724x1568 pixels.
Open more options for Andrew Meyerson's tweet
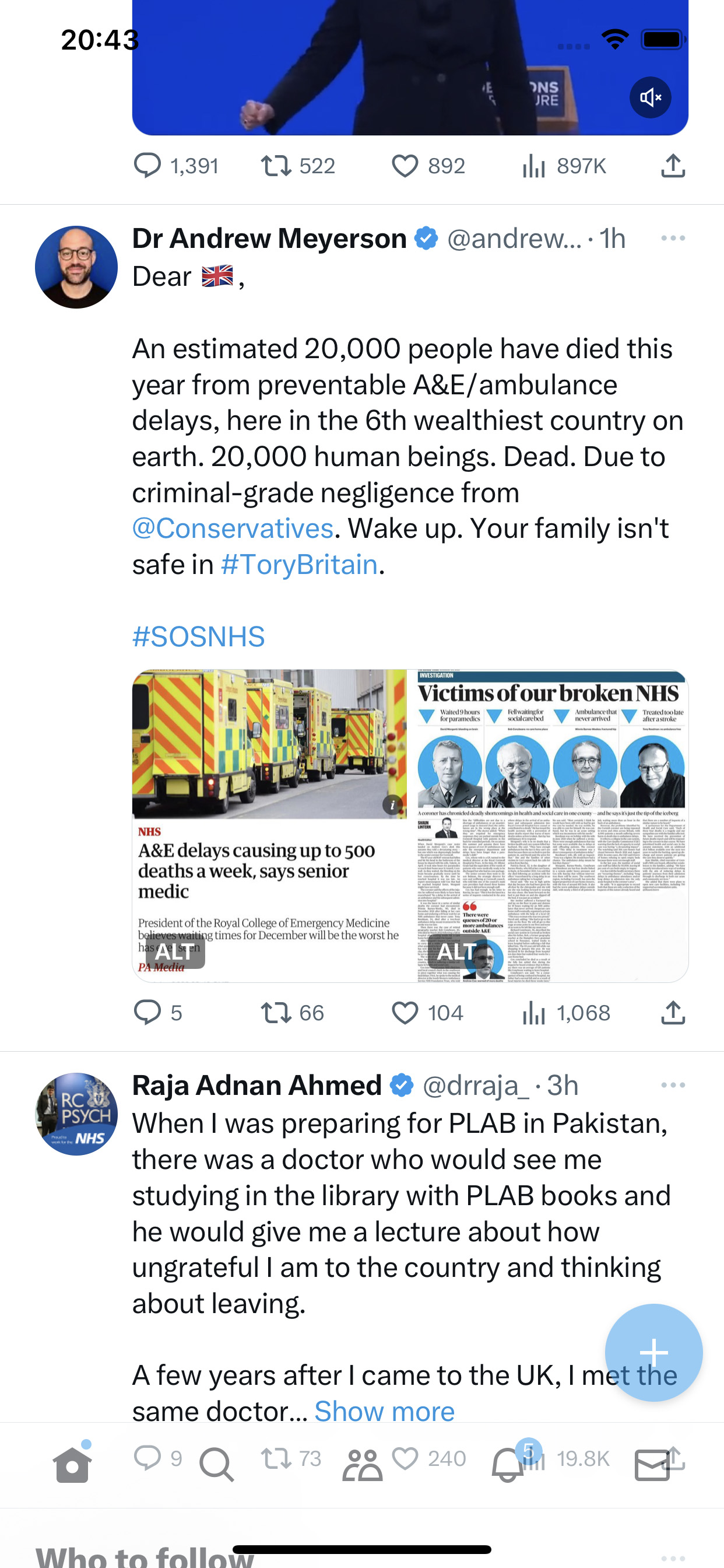point(673,238)
